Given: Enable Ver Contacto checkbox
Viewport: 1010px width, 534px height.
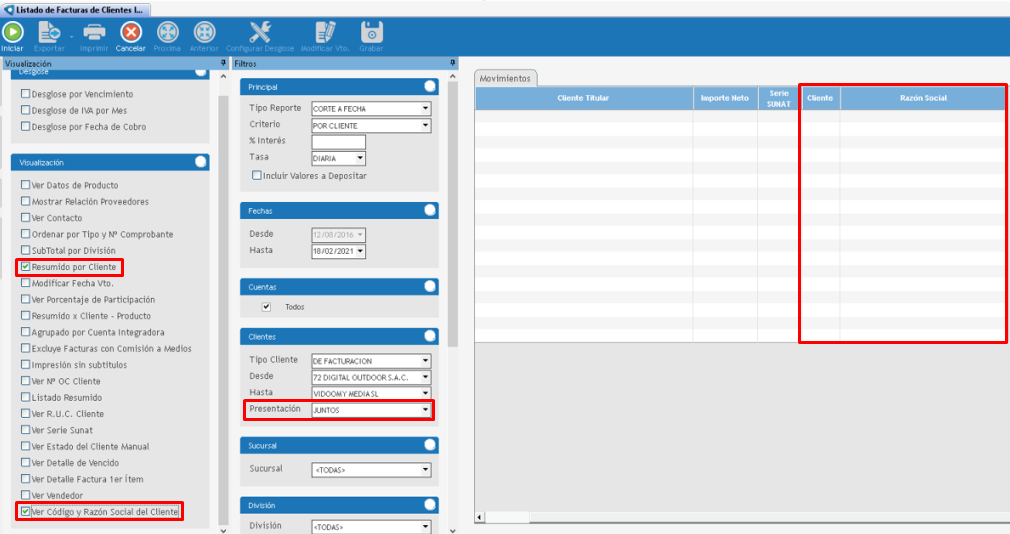Looking at the screenshot, I should tap(25, 218).
